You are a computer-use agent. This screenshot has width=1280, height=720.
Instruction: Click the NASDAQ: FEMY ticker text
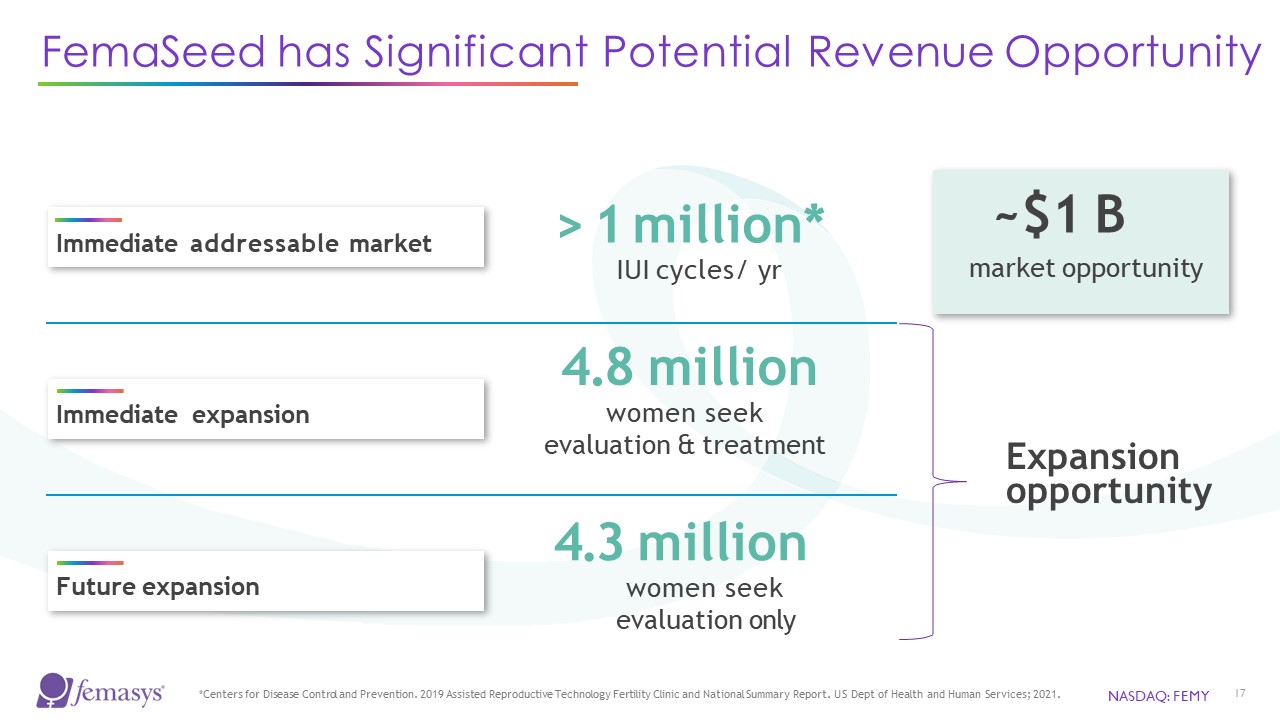(x=1158, y=696)
